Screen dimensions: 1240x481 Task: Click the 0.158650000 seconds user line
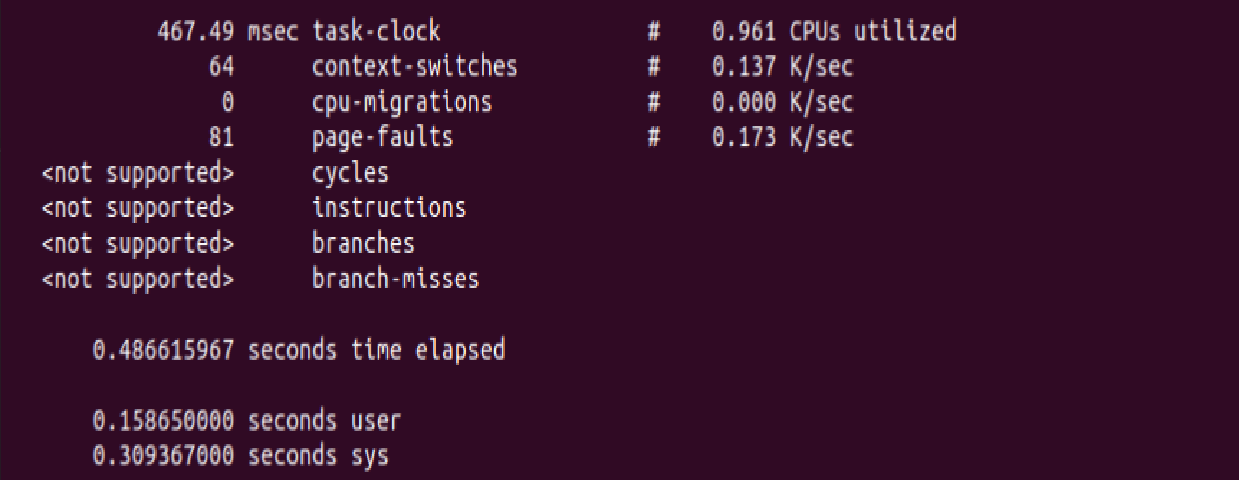[247, 420]
